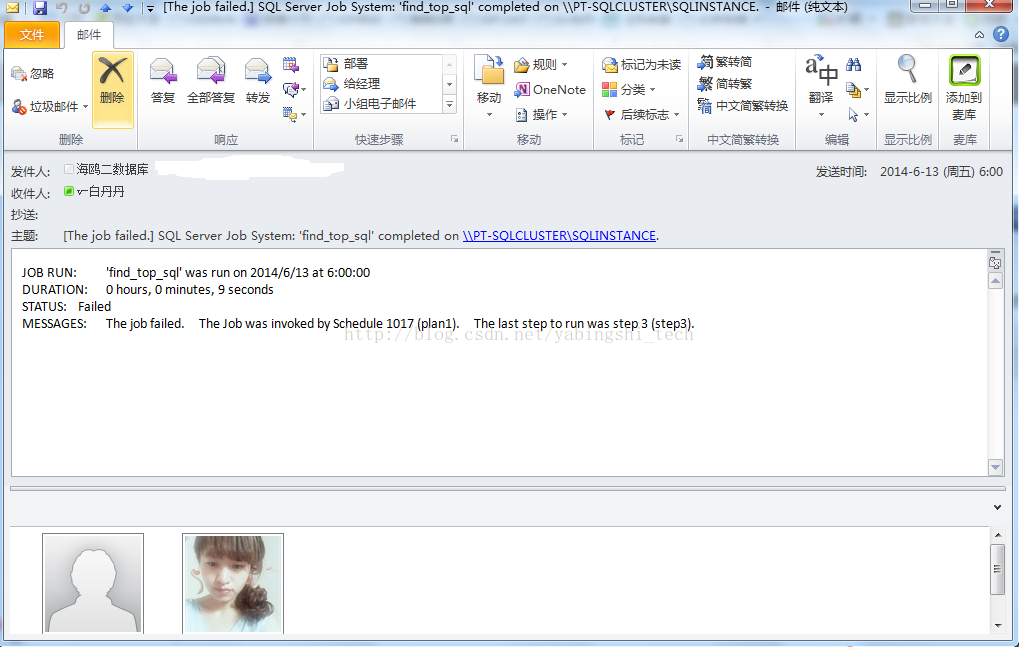The image size is (1019, 647).
Task: Click the sent time 2014-6-13 (周五) 6:00
Action: pos(941,171)
